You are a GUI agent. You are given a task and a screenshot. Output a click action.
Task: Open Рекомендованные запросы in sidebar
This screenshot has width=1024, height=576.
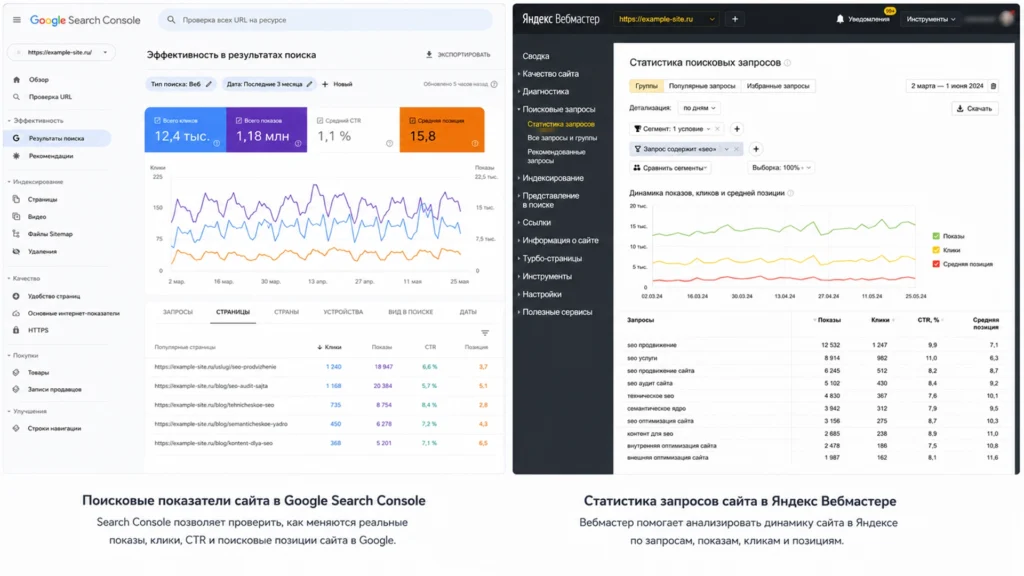coord(556,156)
